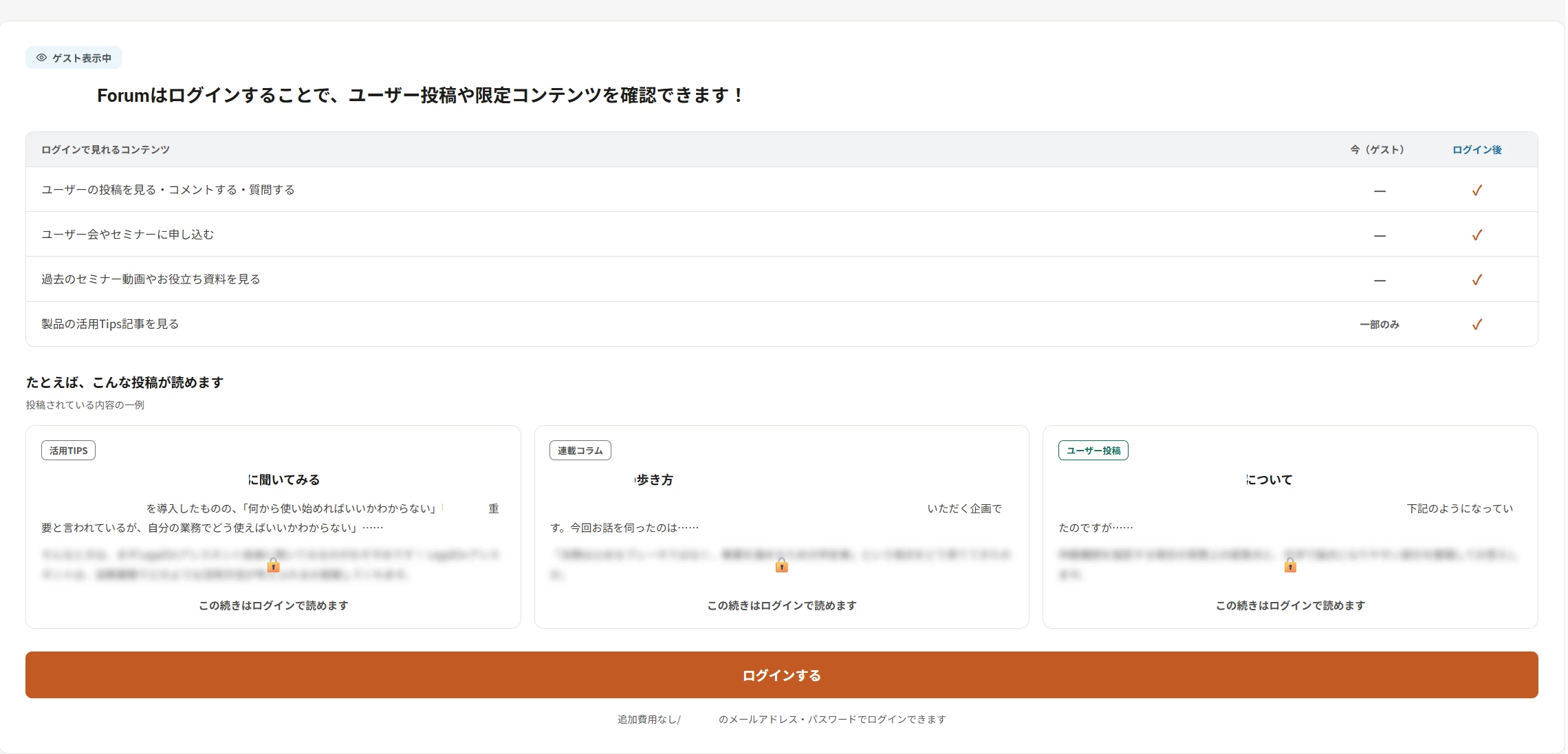The height and width of the screenshot is (754, 1568).
Task: Click the excerpt 「何から使い始めればいいかわからない」
Action: point(342,508)
